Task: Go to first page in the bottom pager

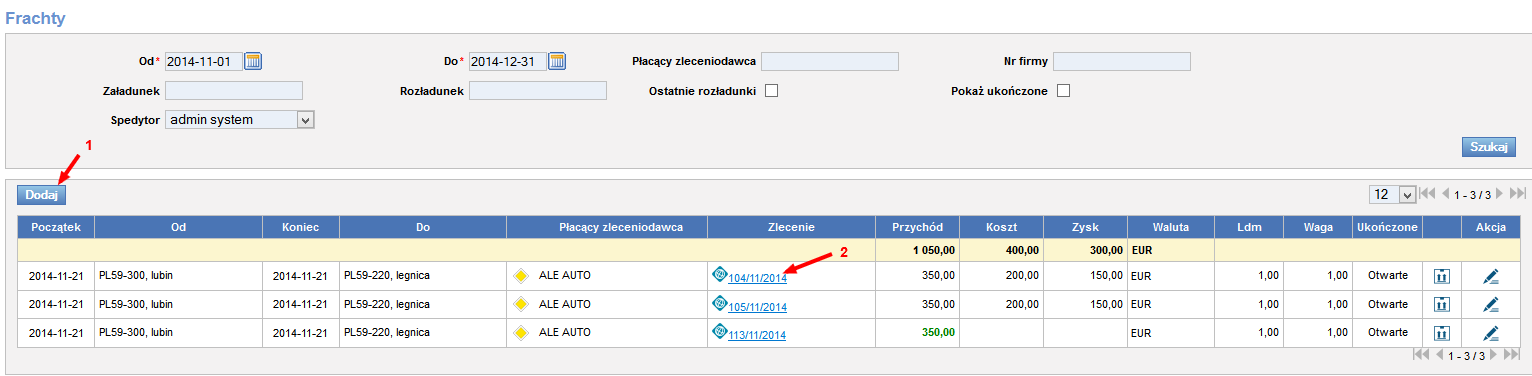Action: point(1422,355)
